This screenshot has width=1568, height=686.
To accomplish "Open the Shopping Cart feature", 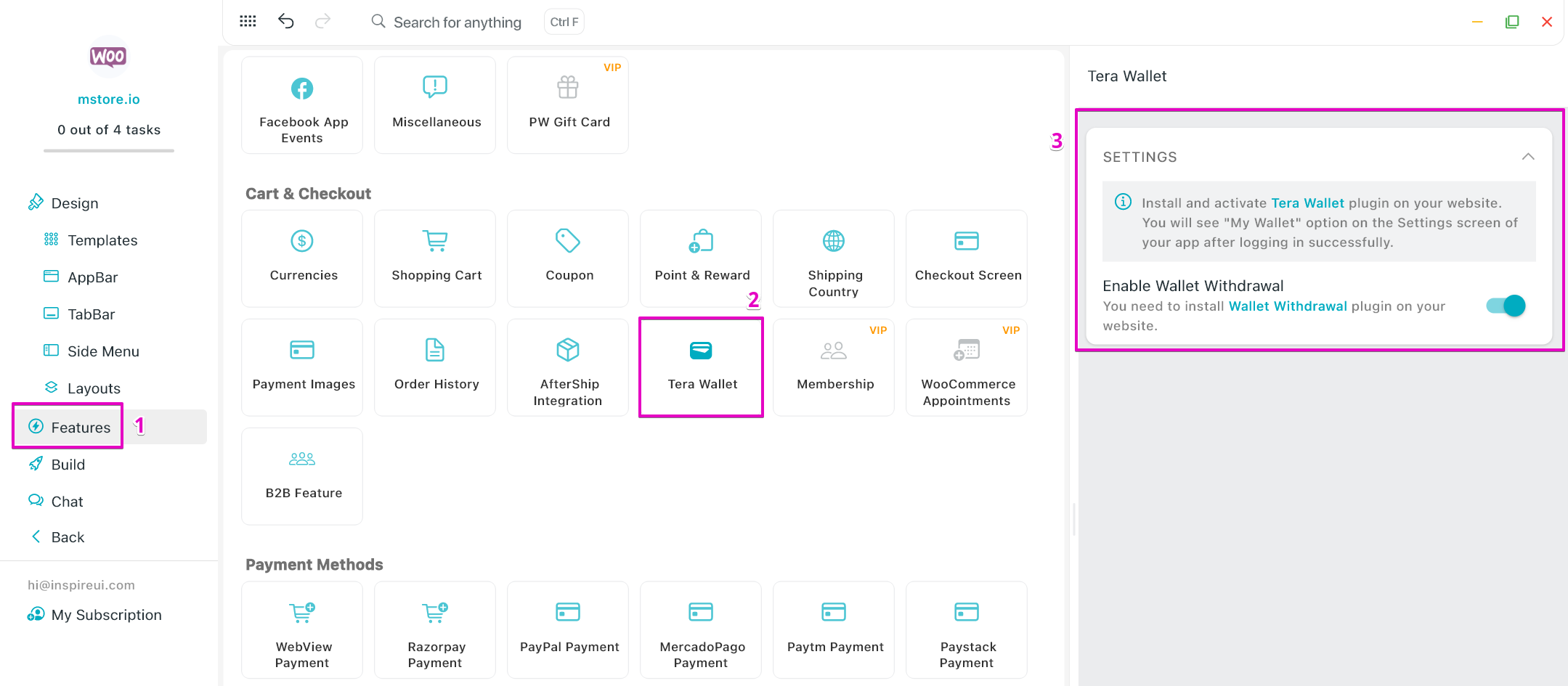I will pyautogui.click(x=435, y=258).
